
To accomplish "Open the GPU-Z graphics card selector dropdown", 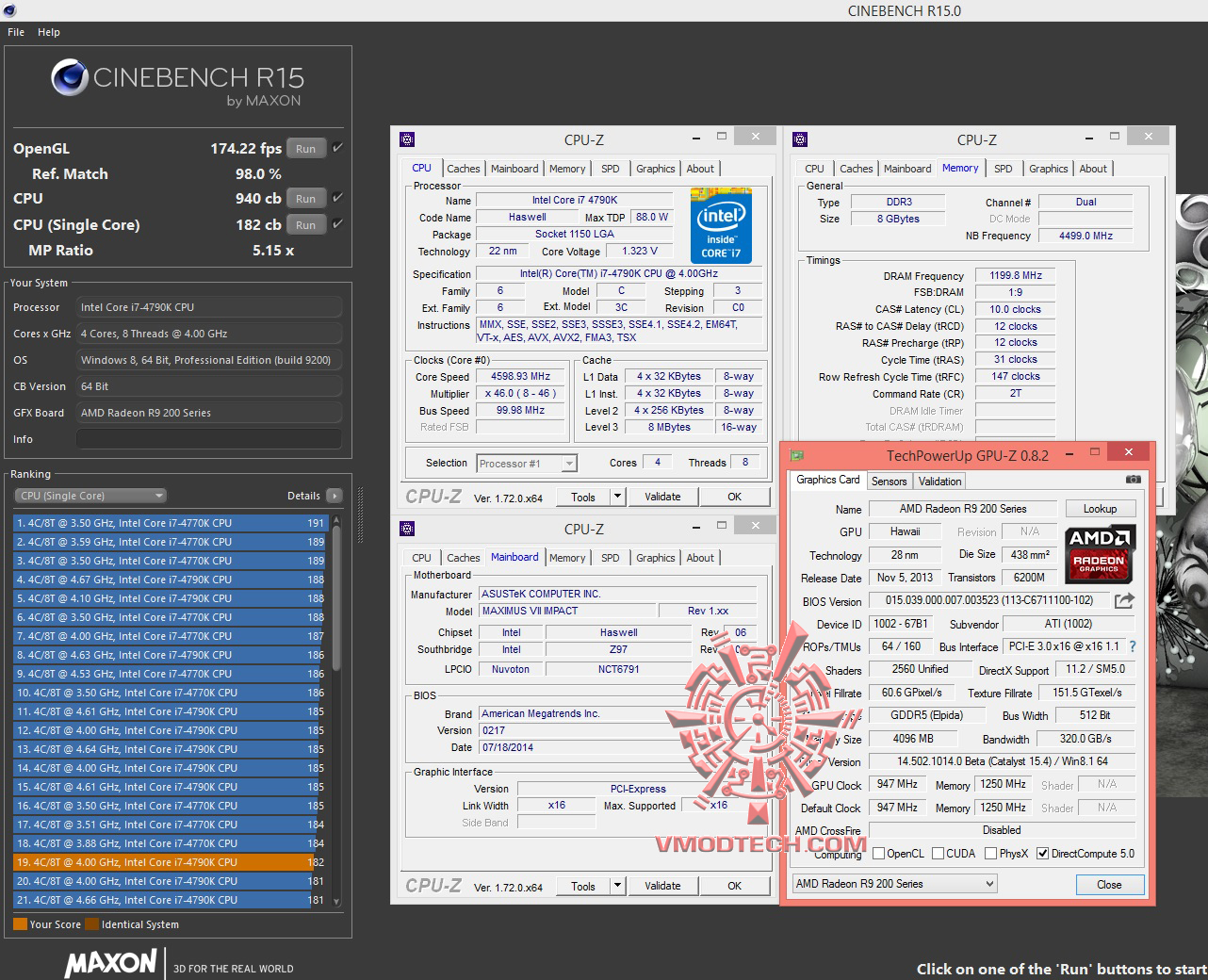I will [x=894, y=884].
